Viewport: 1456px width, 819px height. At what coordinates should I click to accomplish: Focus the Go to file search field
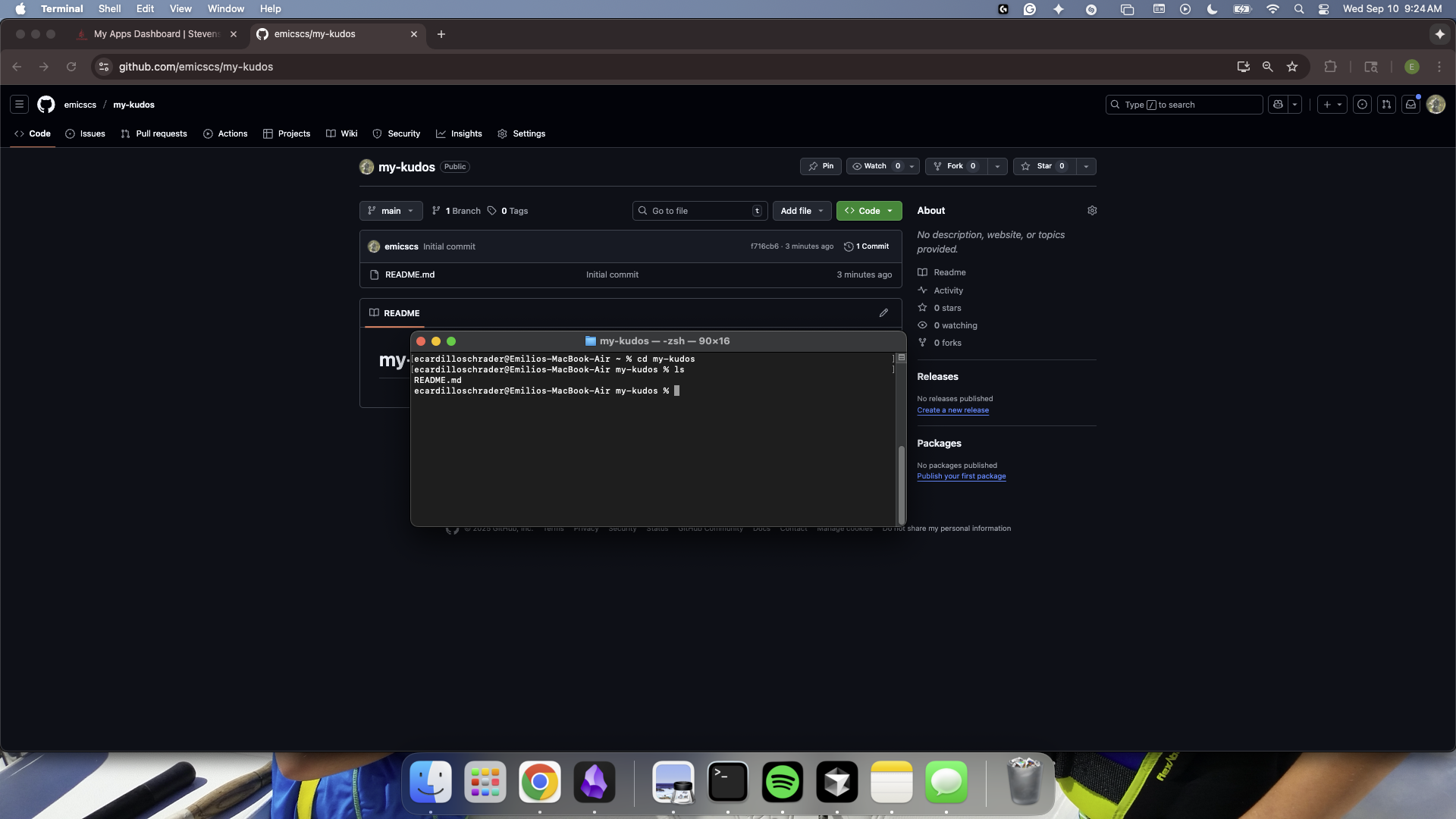point(700,211)
